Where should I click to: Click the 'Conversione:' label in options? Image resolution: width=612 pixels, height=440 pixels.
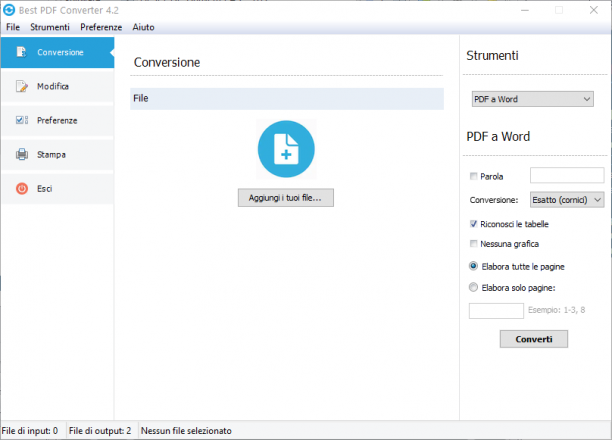tap(494, 200)
